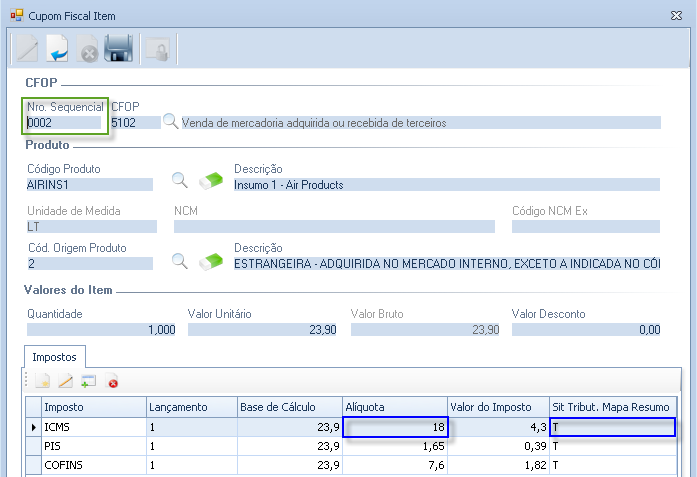Click the undo blue arrow document icon

pos(57,49)
